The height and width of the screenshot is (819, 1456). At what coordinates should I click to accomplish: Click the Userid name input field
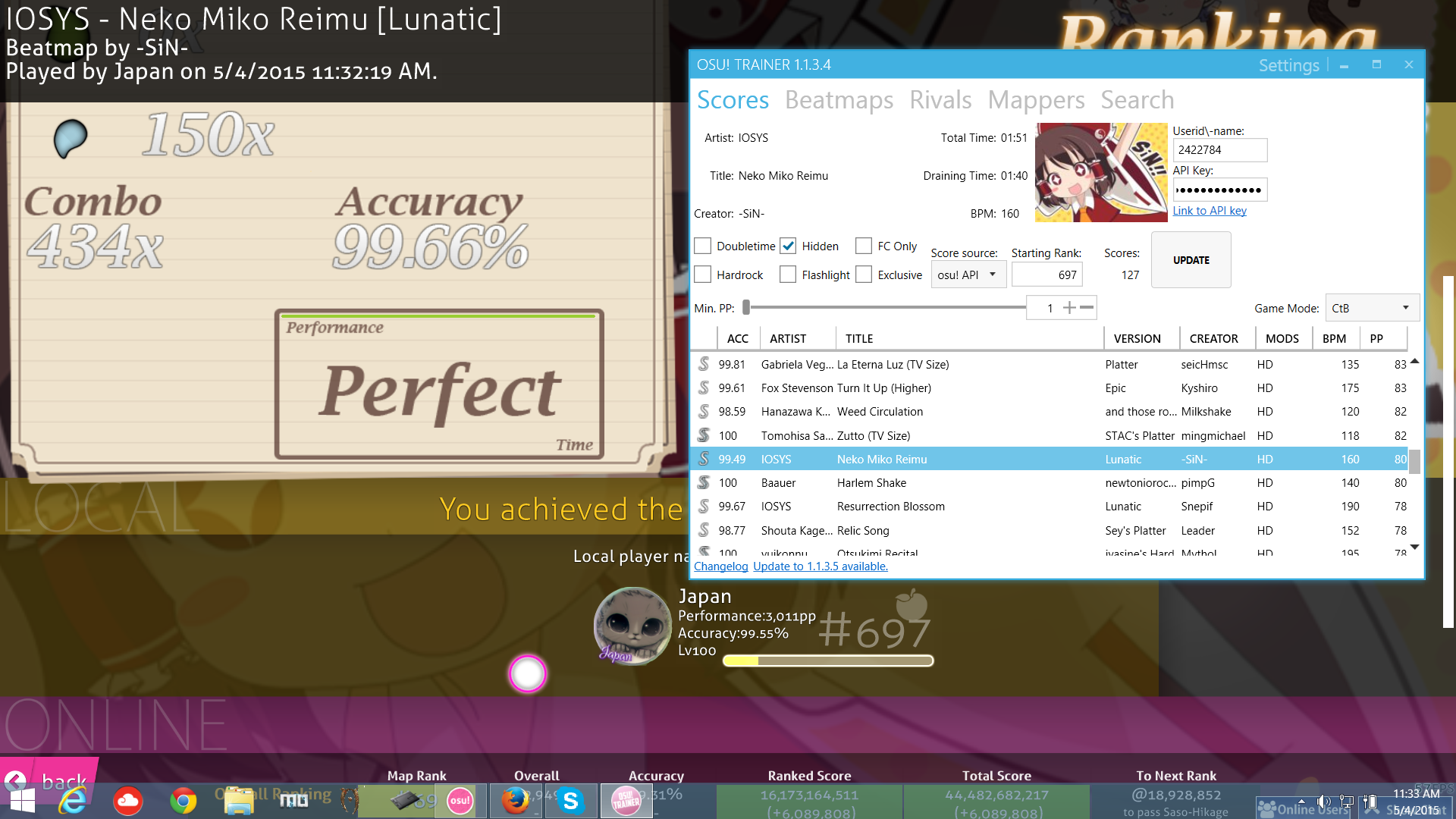(x=1219, y=150)
